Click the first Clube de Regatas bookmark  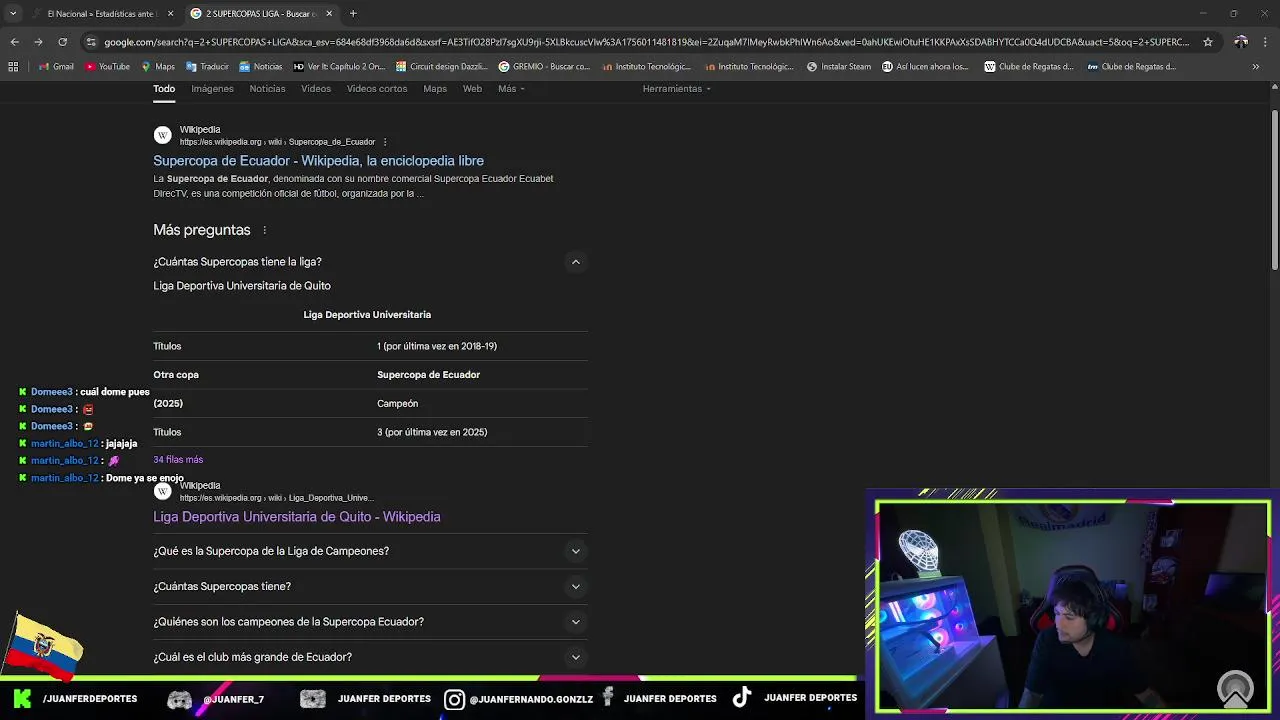[1029, 67]
